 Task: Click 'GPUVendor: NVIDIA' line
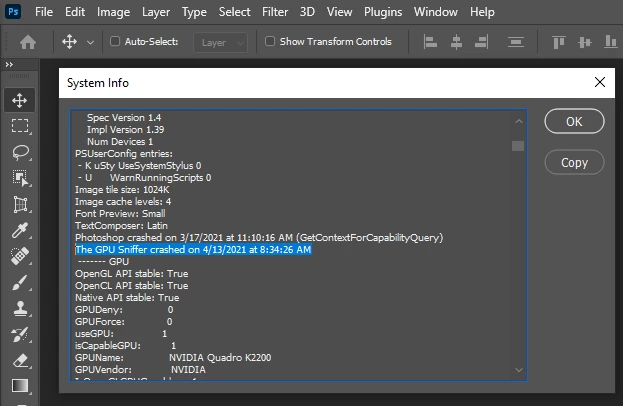tap(140, 369)
